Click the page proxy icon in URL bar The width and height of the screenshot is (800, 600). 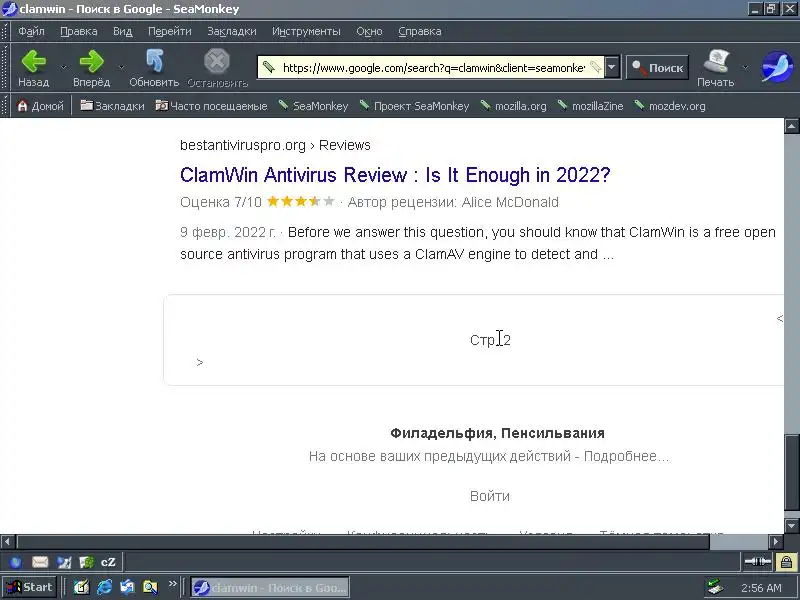pyautogui.click(x=268, y=67)
